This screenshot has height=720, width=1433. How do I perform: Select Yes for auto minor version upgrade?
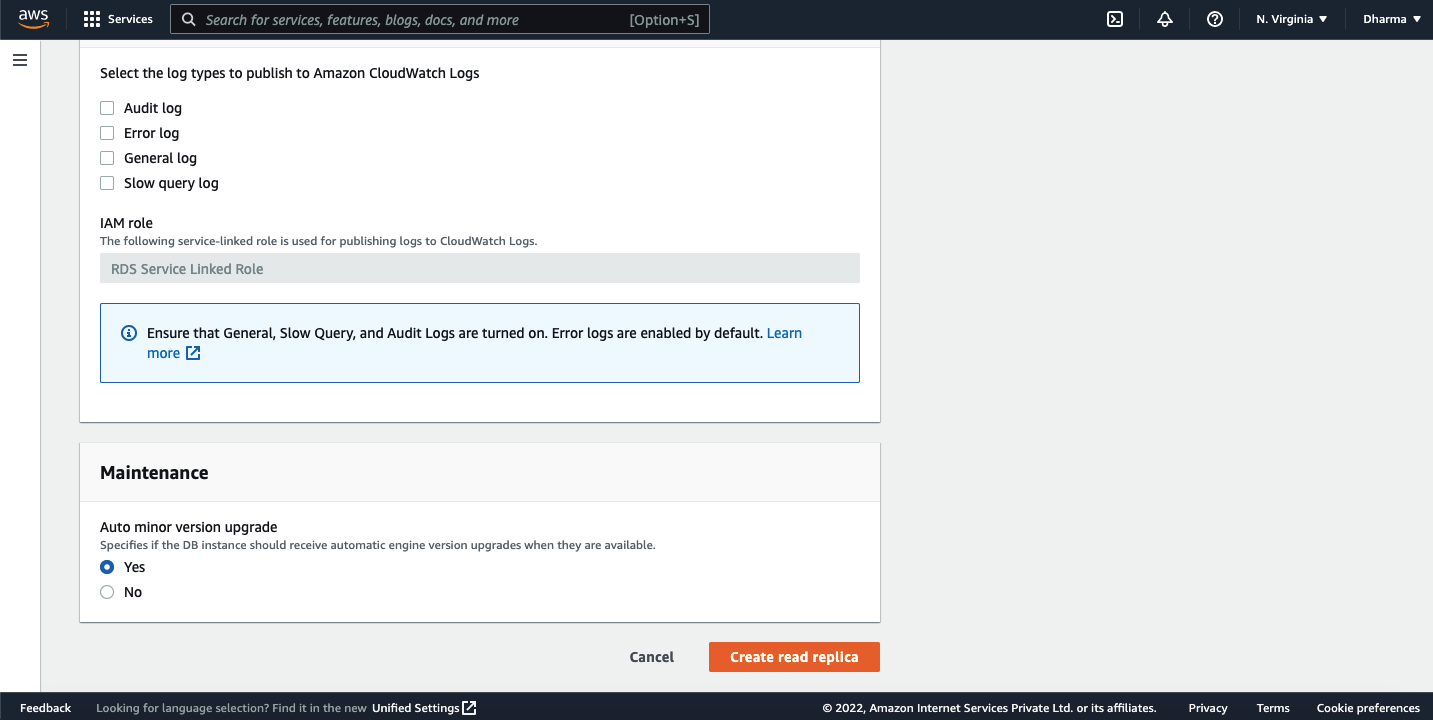[107, 567]
